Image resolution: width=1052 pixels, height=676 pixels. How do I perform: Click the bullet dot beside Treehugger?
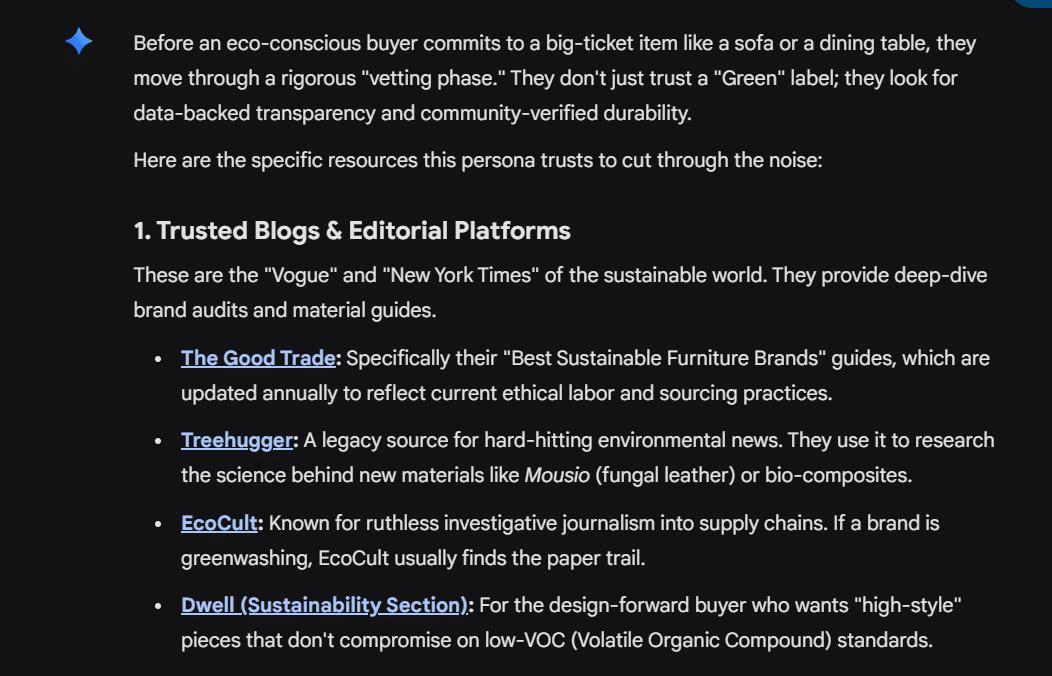[x=158, y=441]
